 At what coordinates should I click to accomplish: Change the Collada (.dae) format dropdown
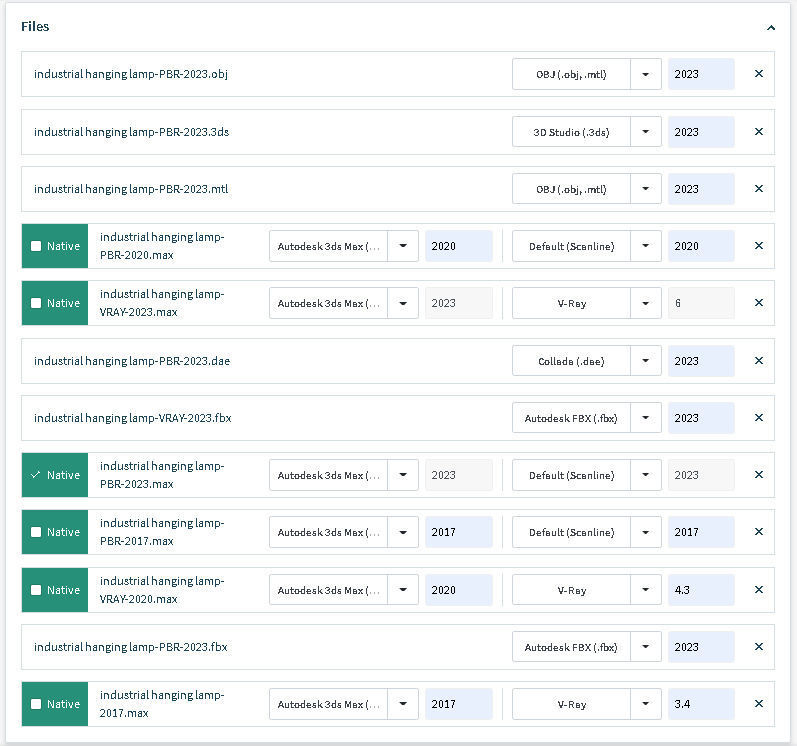click(646, 361)
